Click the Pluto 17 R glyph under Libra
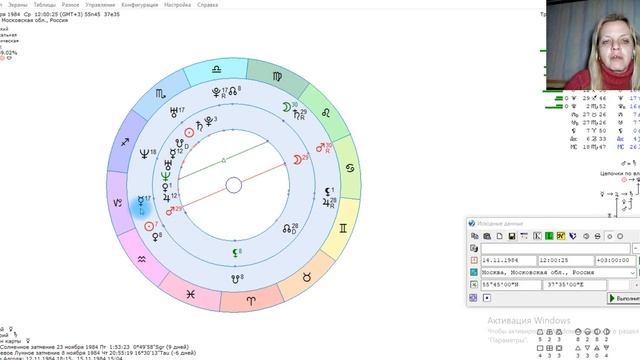Screen dimensions: 640x360 point(217,93)
